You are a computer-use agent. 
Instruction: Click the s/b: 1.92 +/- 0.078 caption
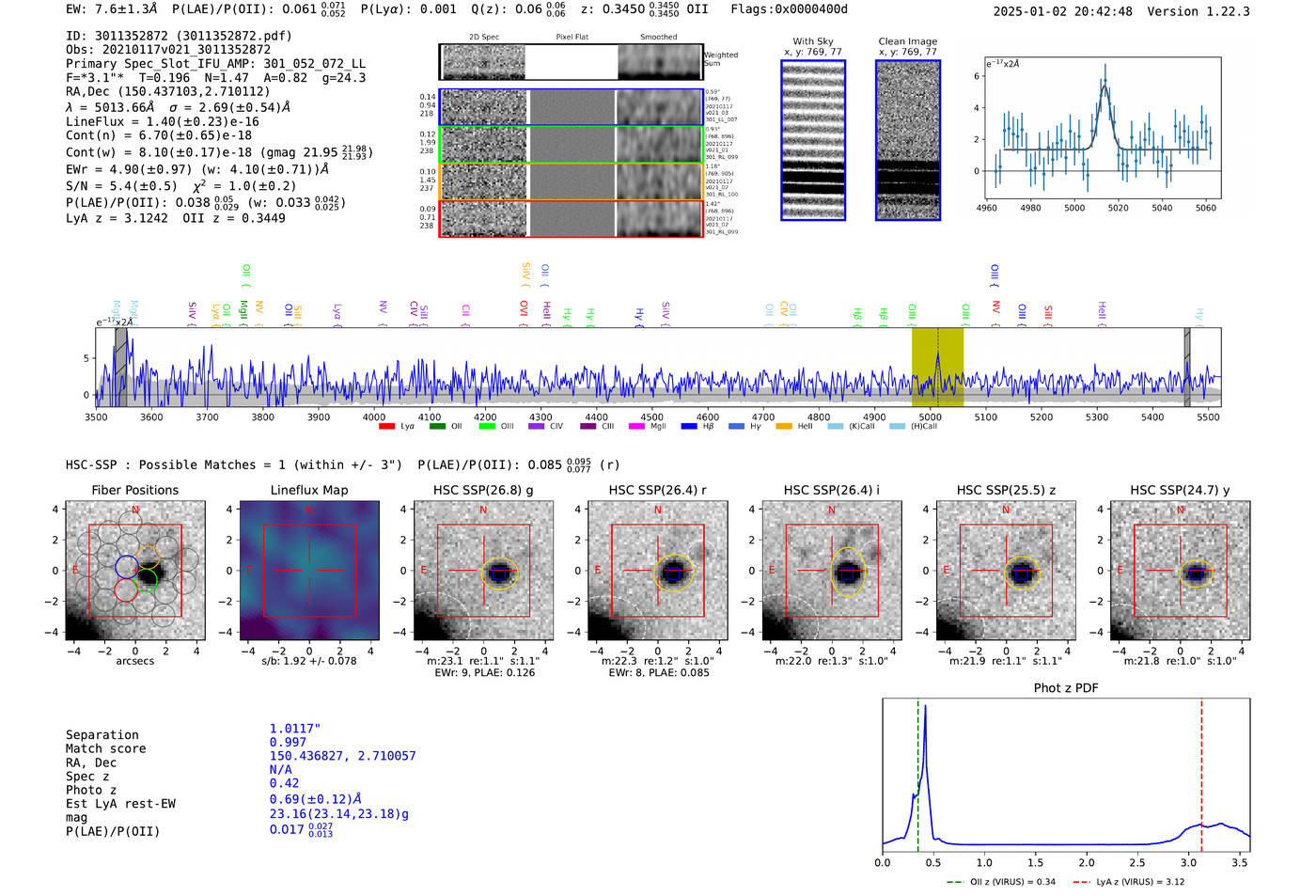pyautogui.click(x=309, y=661)
